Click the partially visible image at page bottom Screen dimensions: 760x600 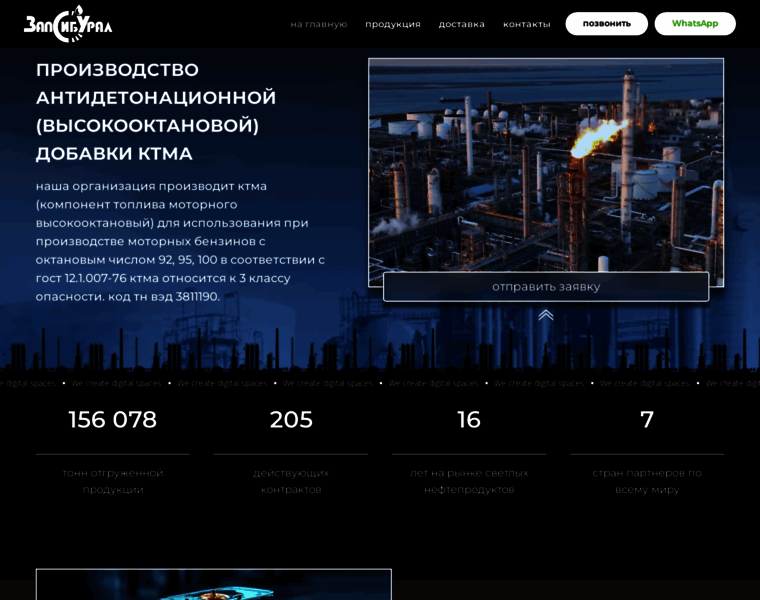click(x=214, y=584)
